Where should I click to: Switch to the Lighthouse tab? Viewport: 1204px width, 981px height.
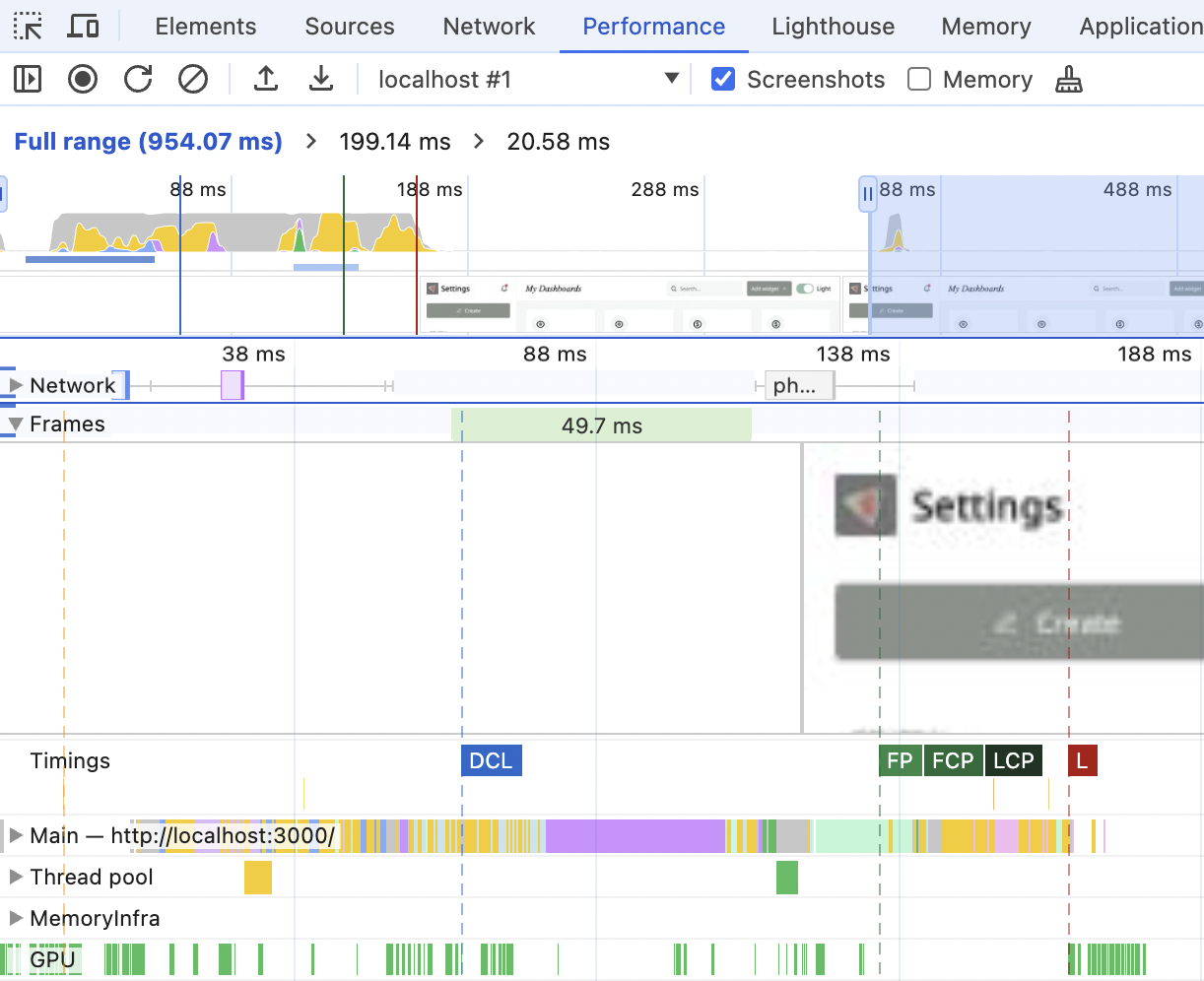833,27
